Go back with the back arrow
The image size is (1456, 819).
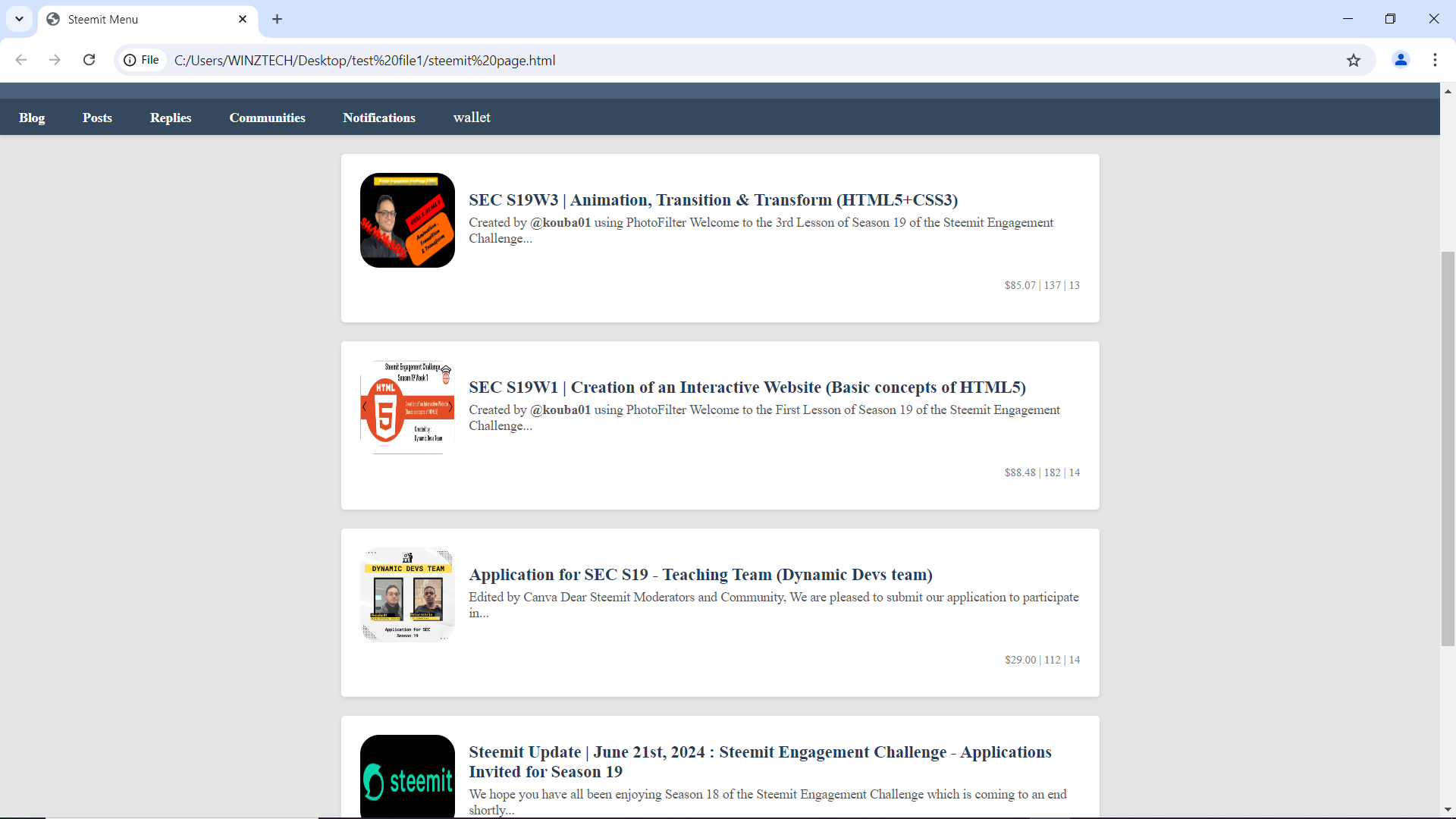tap(21, 60)
